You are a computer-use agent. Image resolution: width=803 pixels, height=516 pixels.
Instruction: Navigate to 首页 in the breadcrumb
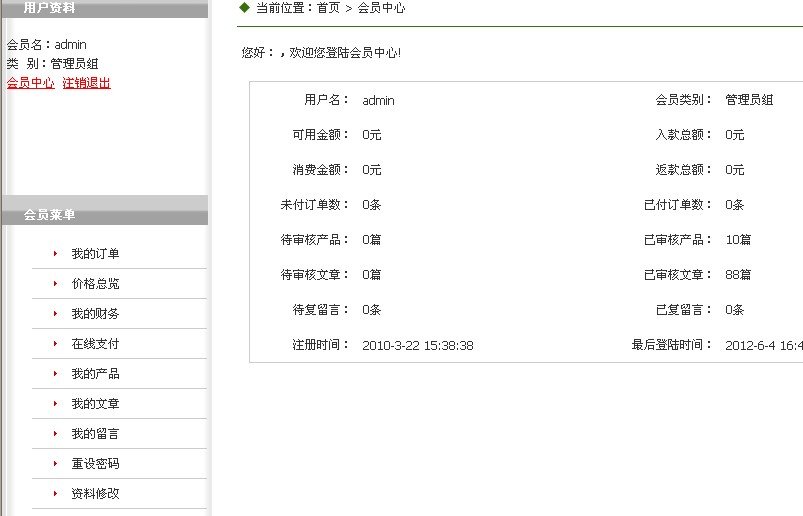328,8
